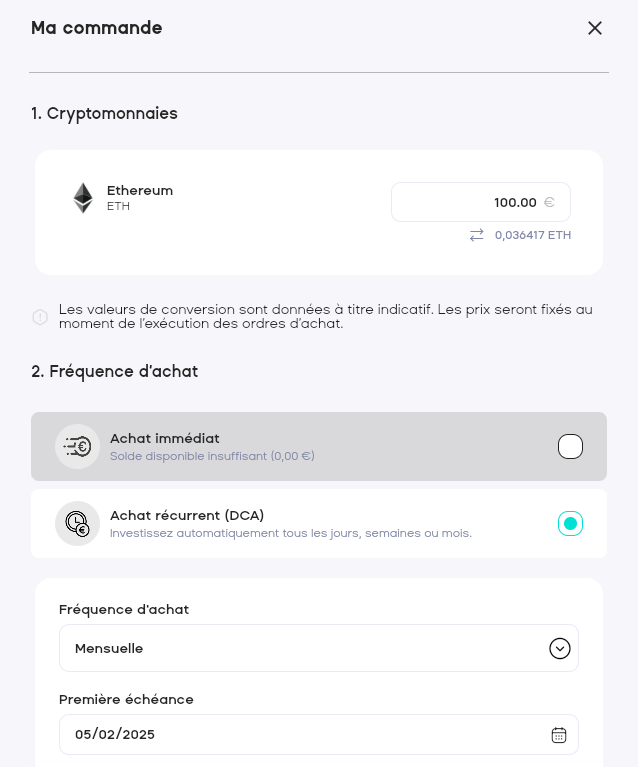Open the Mensuelle frequency dropdown
Image resolution: width=638 pixels, height=767 pixels.
[300, 649]
